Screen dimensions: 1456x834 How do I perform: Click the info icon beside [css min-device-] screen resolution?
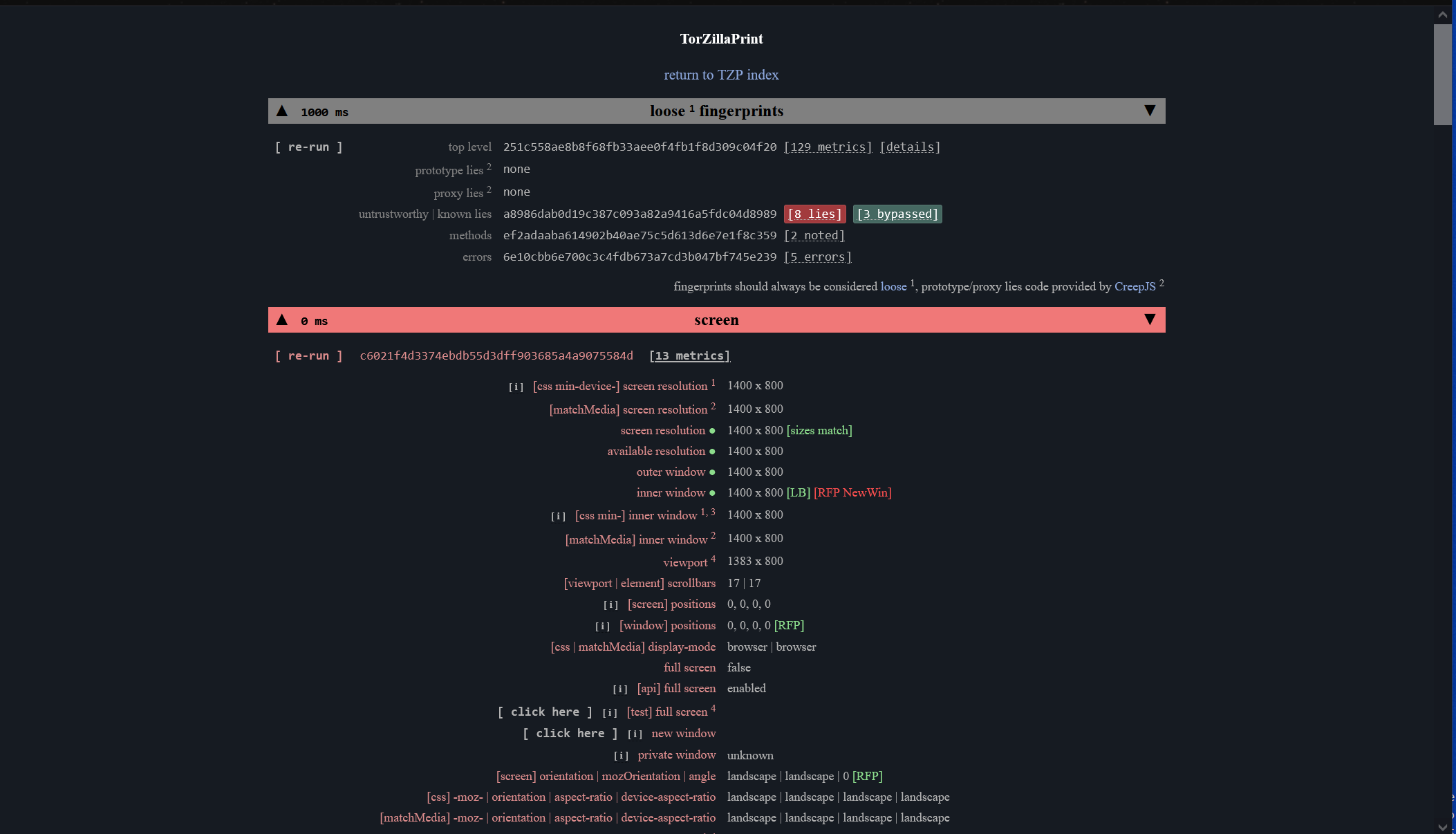tap(516, 387)
